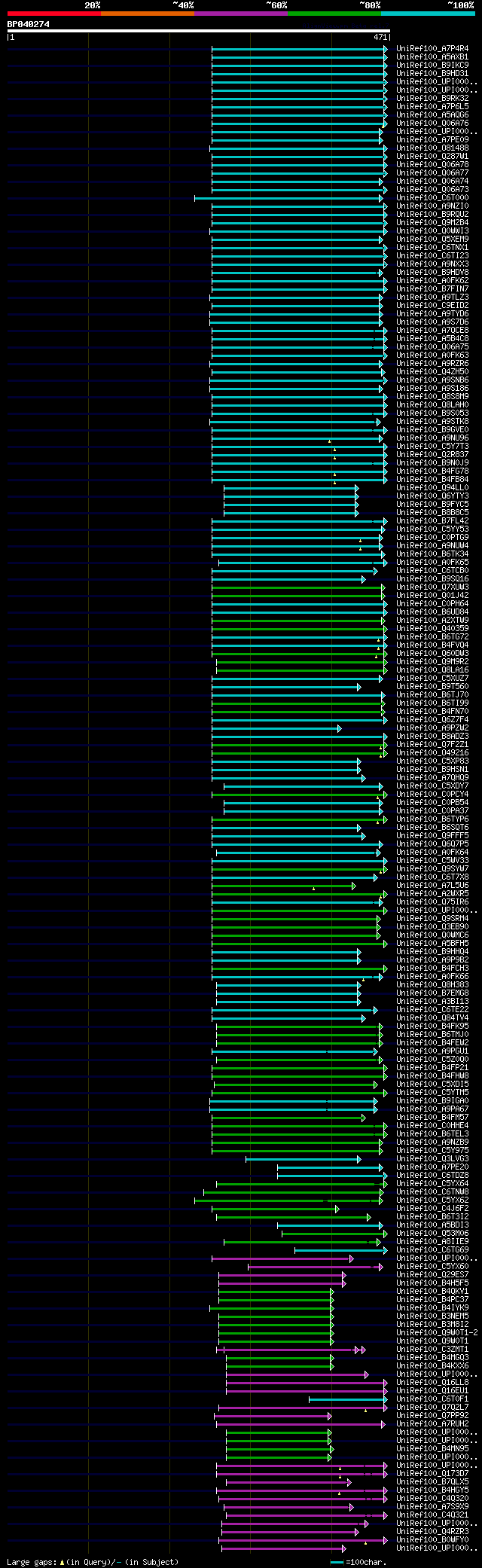Screen dimensions: 482x1568
Task: Select hit label UniRef100_A7RUH2
Action: click(x=432, y=1423)
